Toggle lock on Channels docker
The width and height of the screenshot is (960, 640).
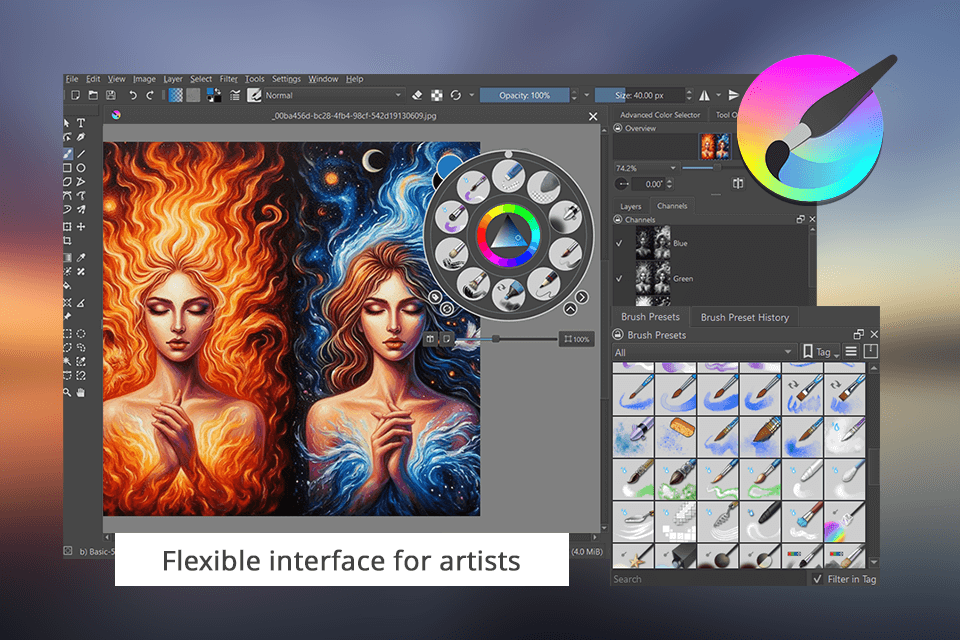click(x=618, y=219)
